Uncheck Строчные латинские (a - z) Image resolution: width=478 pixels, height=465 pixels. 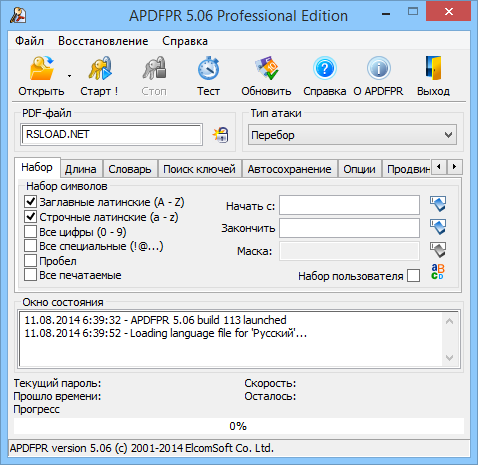tap(30, 217)
